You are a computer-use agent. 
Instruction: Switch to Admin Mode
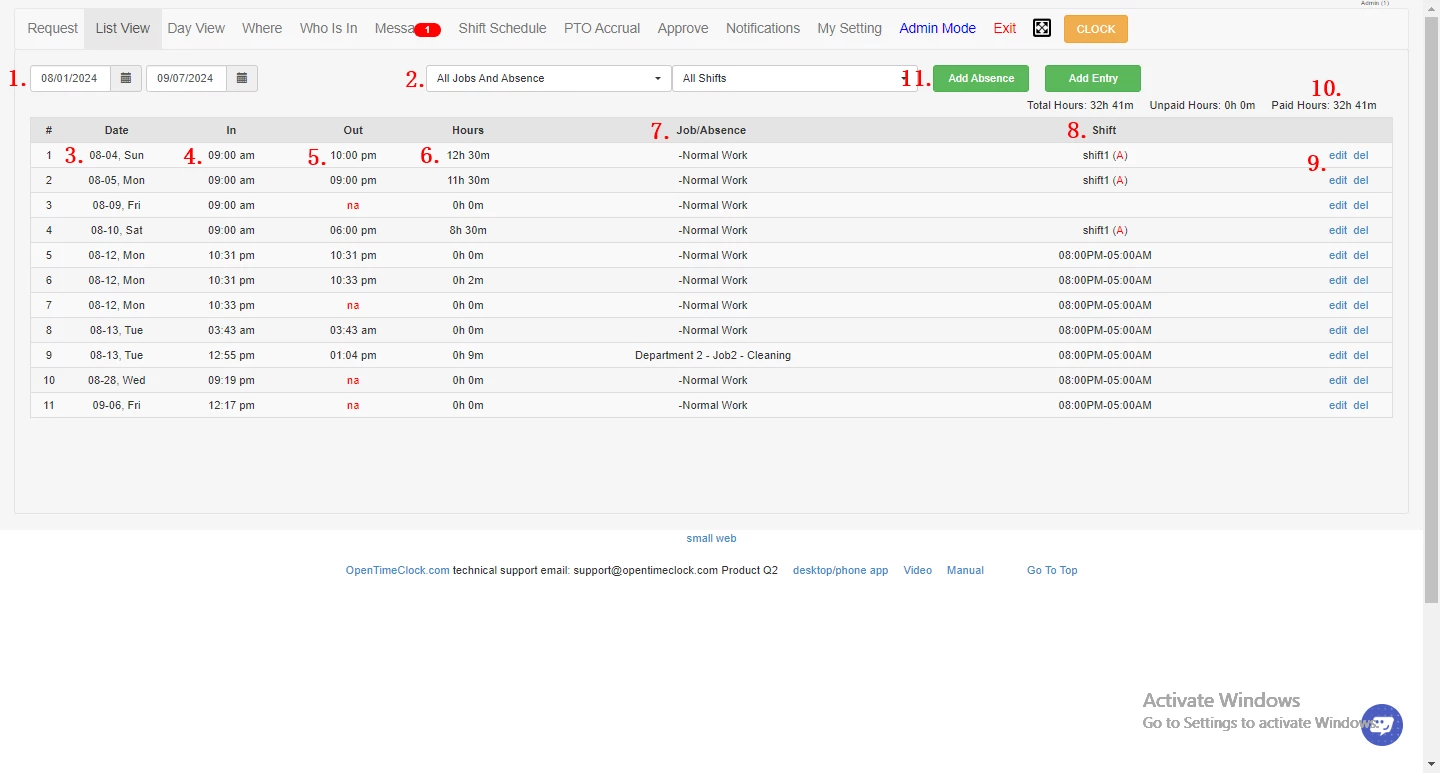point(937,28)
